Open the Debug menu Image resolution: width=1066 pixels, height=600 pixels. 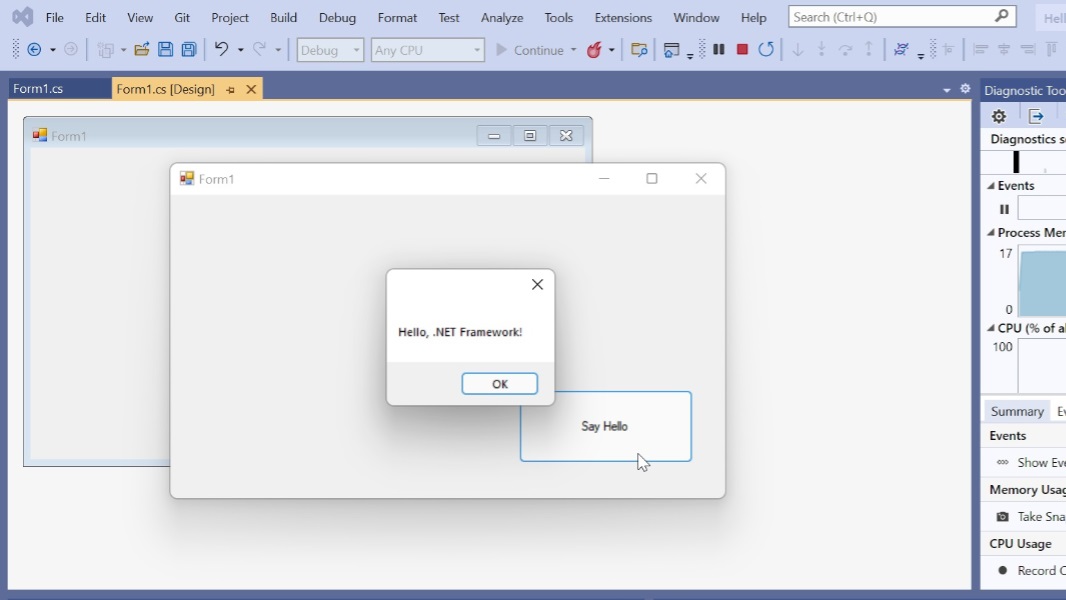[x=337, y=18]
